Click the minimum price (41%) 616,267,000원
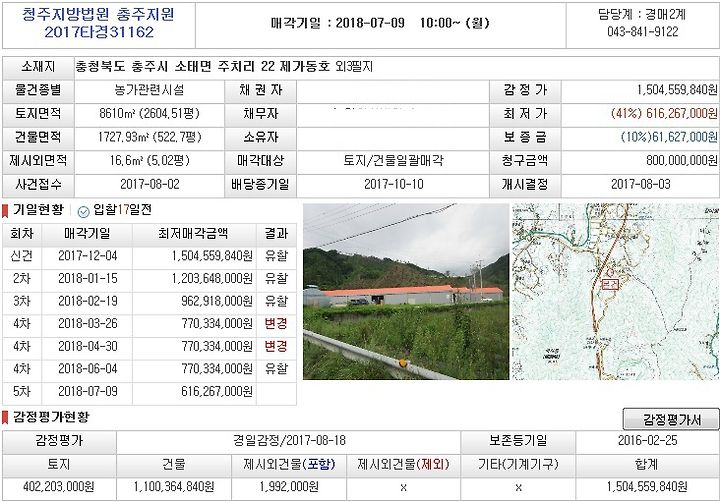 [x=664, y=113]
